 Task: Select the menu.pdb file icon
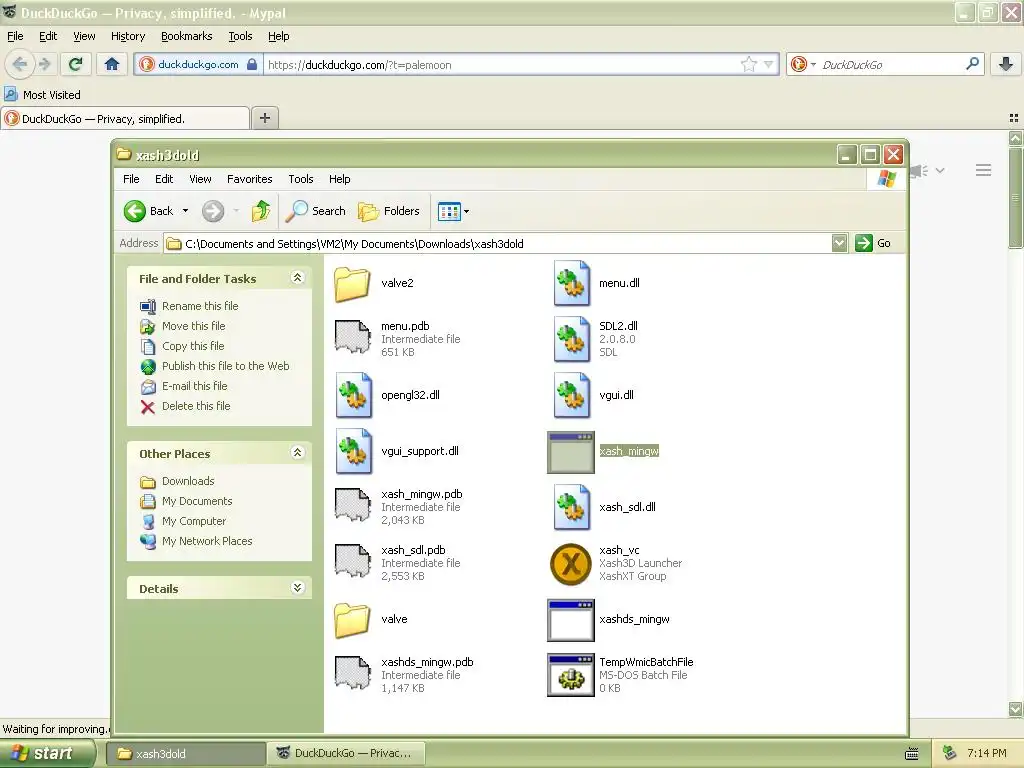pyautogui.click(x=353, y=338)
